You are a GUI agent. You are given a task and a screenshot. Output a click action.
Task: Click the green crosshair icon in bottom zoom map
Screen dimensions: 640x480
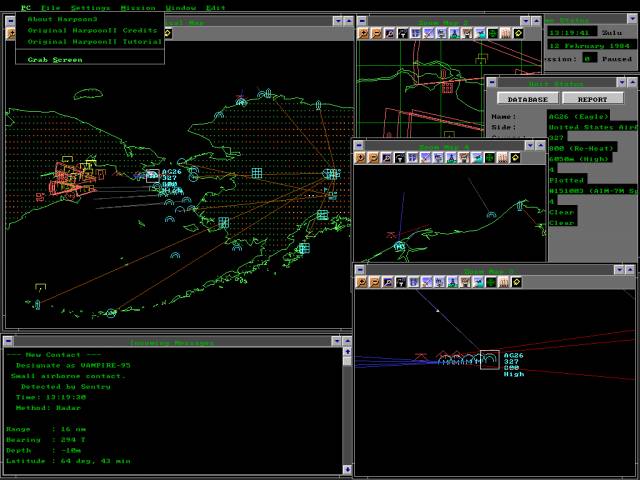coord(491,282)
